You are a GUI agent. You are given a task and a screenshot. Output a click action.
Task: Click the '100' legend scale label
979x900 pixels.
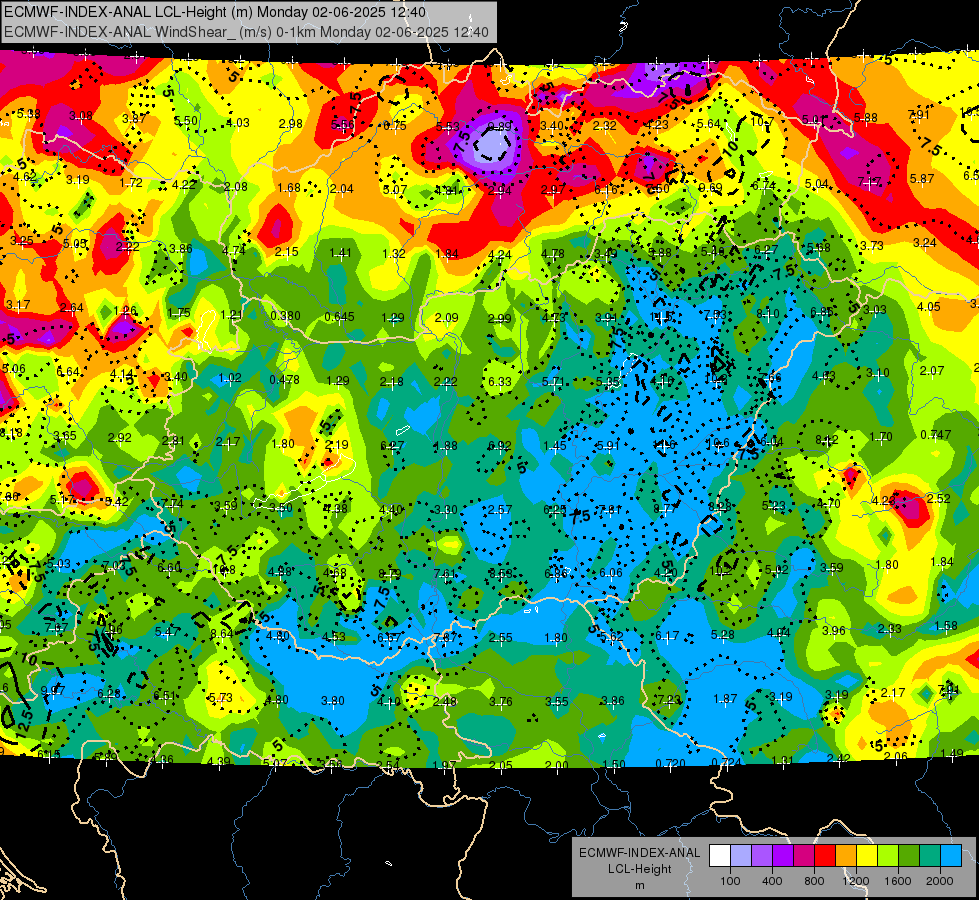730,881
